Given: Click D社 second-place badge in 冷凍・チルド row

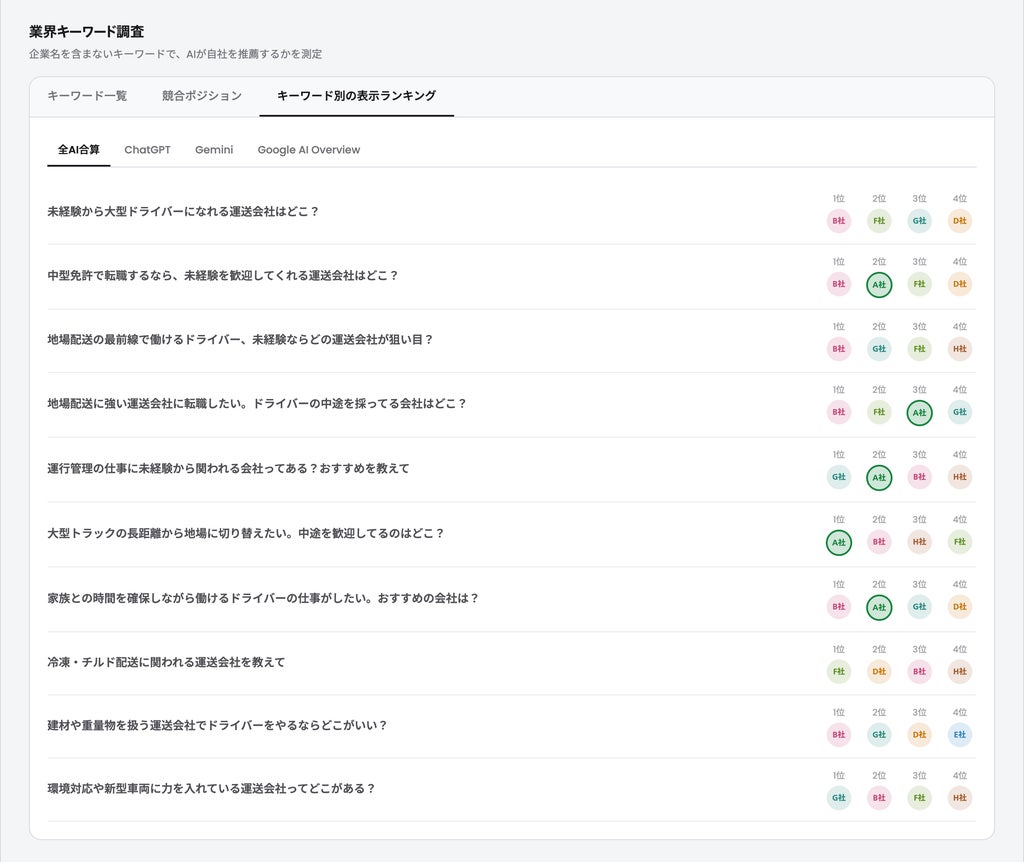Looking at the screenshot, I should [879, 671].
